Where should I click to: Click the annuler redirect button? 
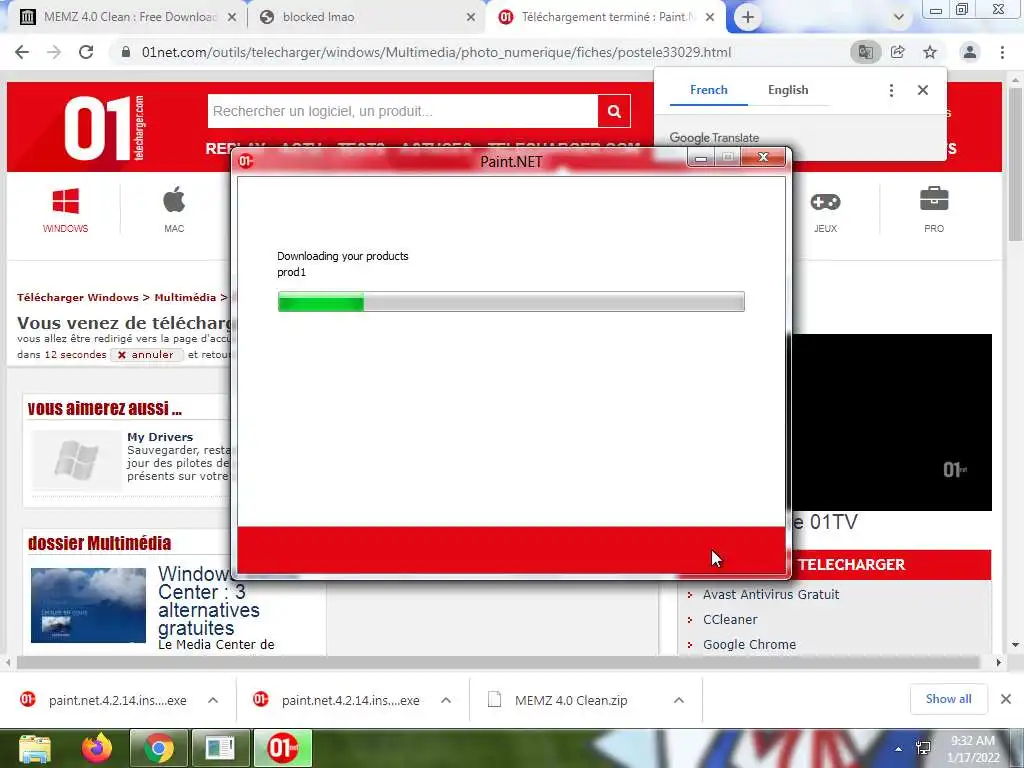146,355
